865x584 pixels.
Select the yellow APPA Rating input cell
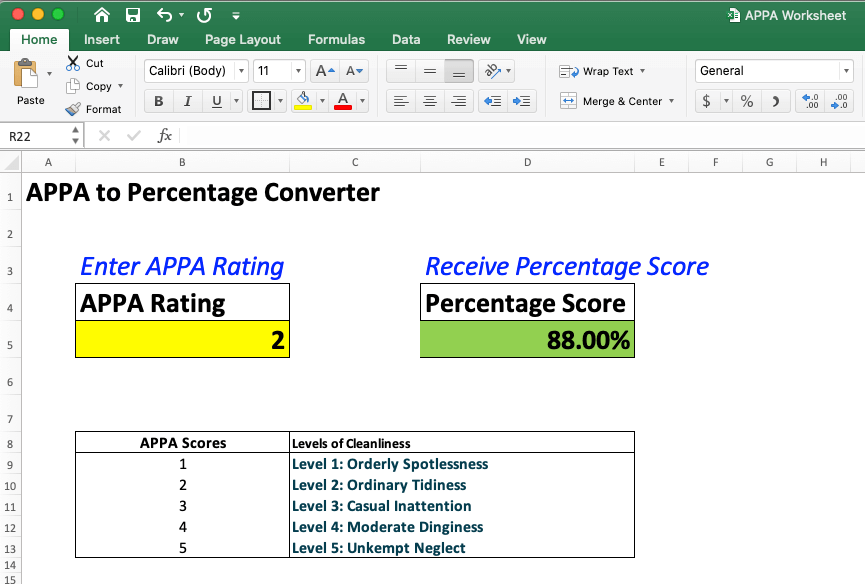(182, 340)
